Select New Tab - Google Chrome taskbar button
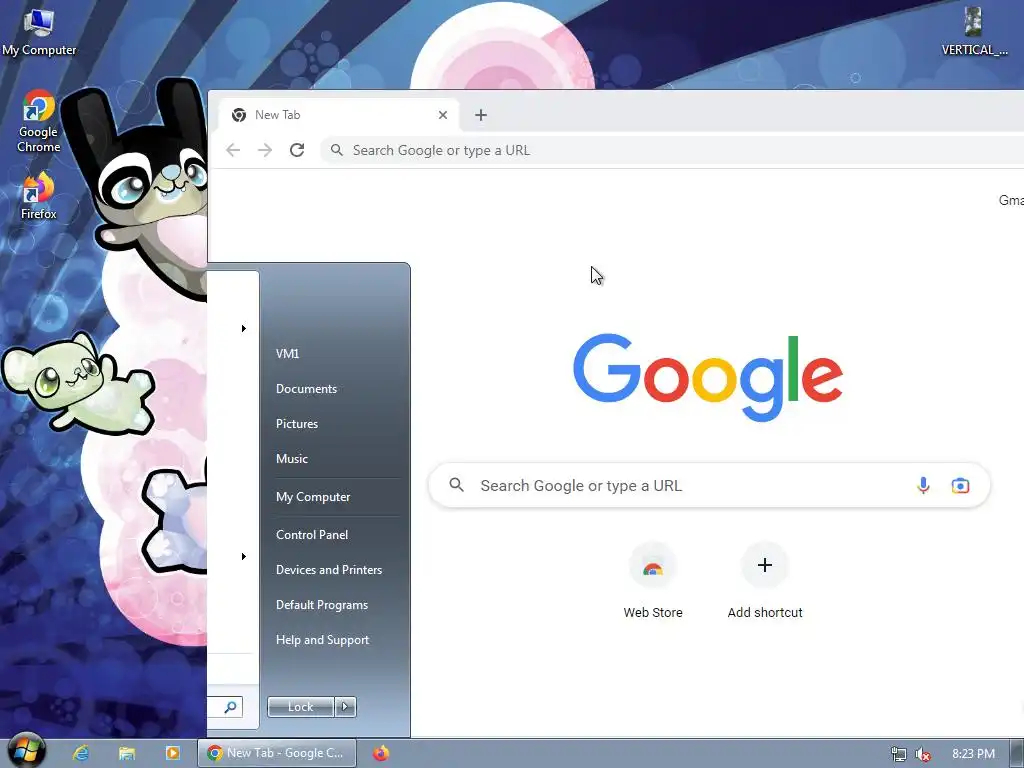This screenshot has height=768, width=1024. tap(277, 753)
